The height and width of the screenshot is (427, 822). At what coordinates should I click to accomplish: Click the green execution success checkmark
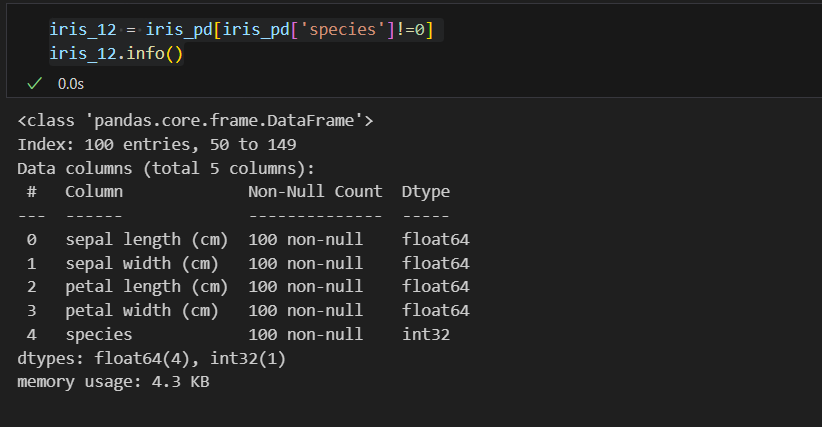(35, 83)
